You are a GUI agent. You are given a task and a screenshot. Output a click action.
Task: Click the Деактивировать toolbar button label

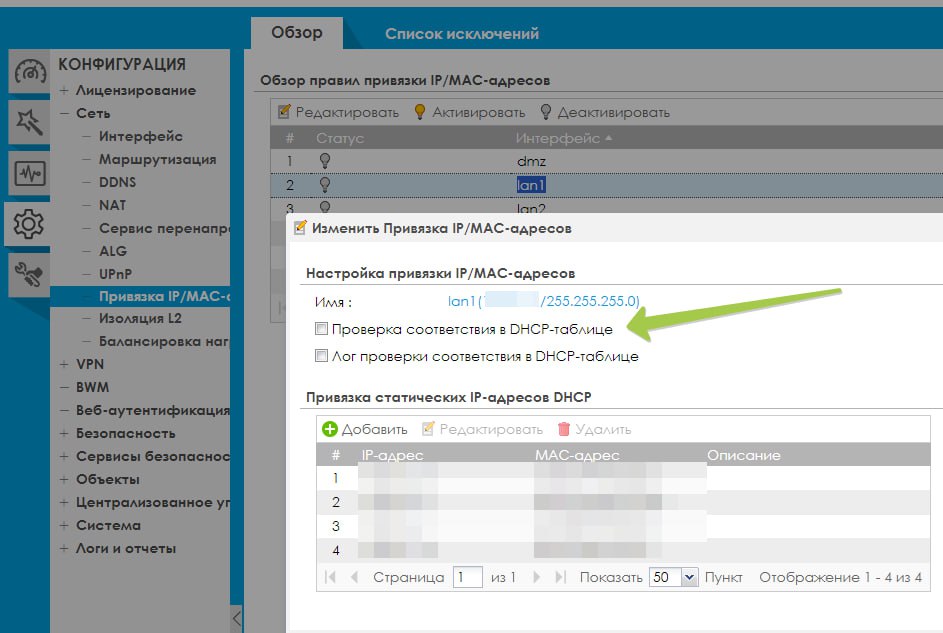613,112
